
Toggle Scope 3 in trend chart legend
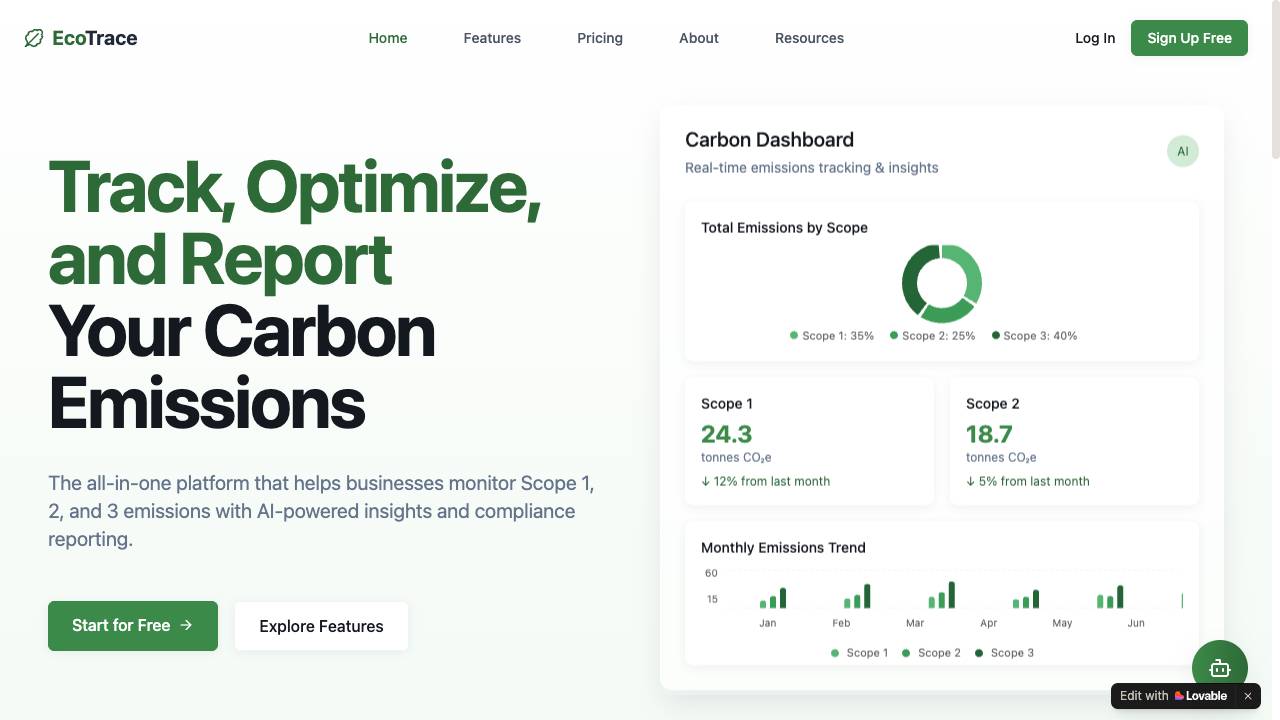point(1004,653)
